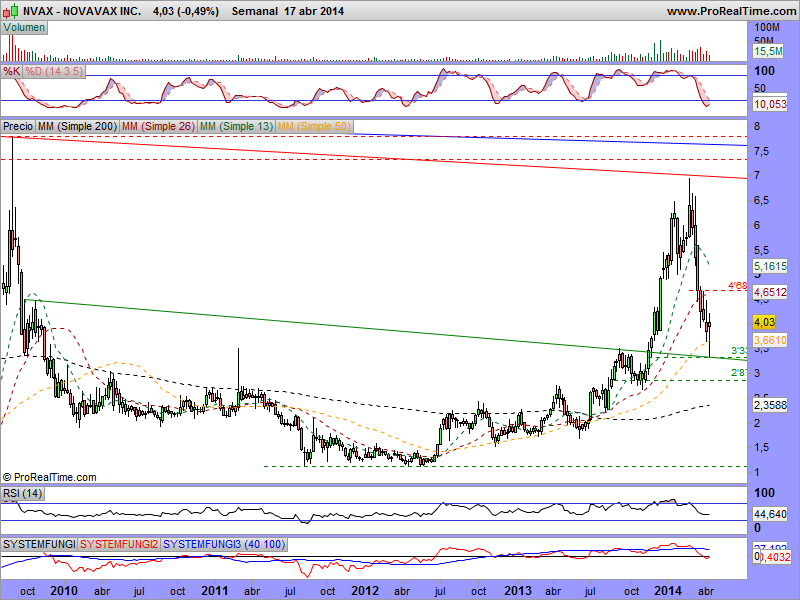Click the 4,6512 moving average value

(x=770, y=292)
